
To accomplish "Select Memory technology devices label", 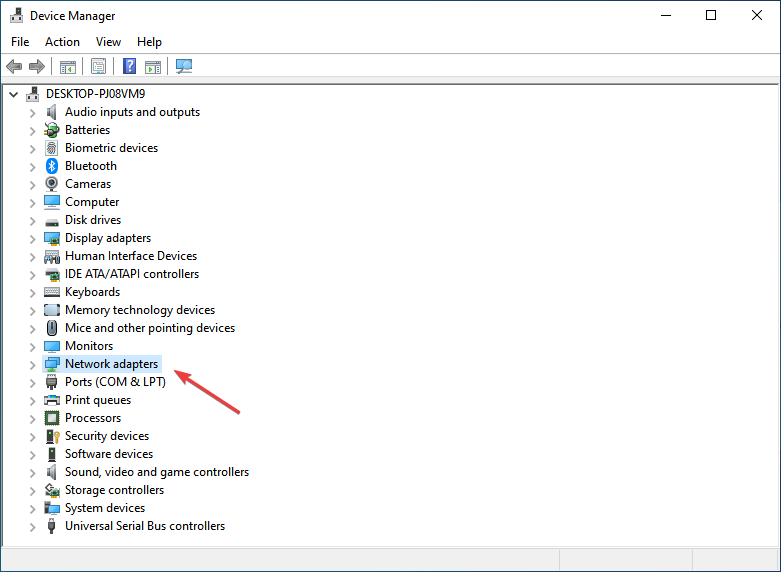I will pyautogui.click(x=140, y=310).
